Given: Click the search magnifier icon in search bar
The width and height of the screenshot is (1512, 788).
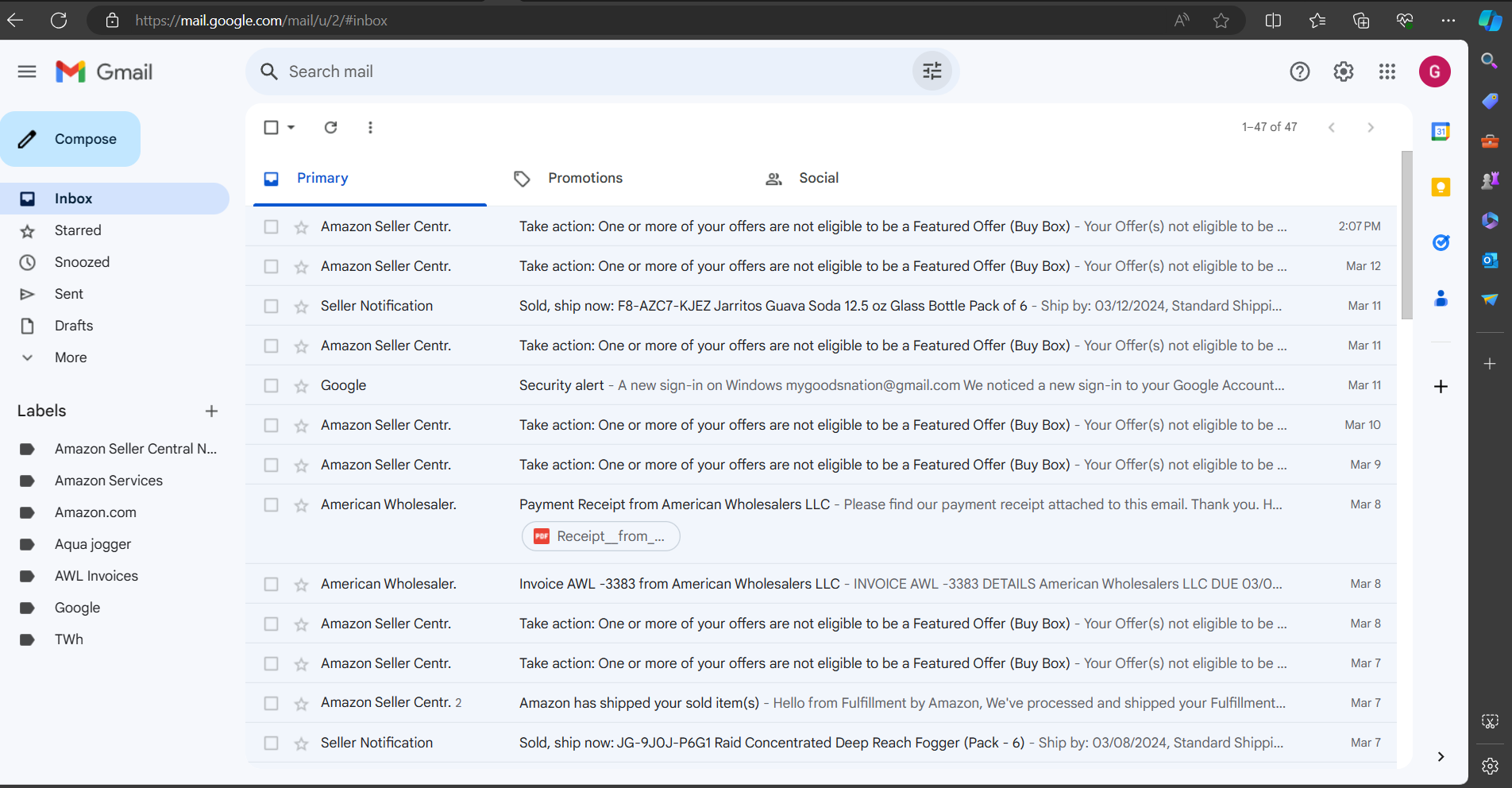Looking at the screenshot, I should pyautogui.click(x=269, y=71).
